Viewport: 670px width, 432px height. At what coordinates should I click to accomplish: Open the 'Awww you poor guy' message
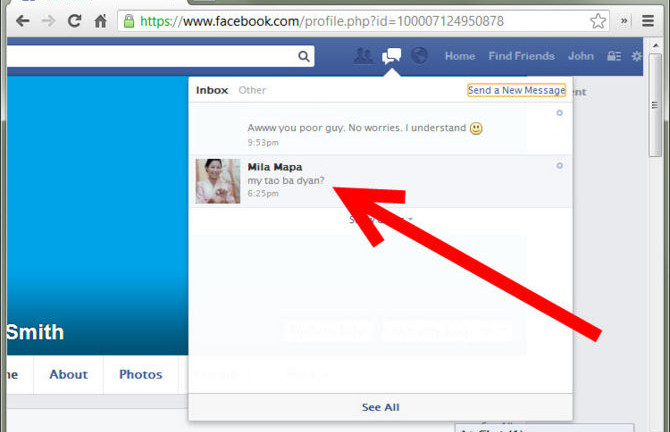point(380,129)
